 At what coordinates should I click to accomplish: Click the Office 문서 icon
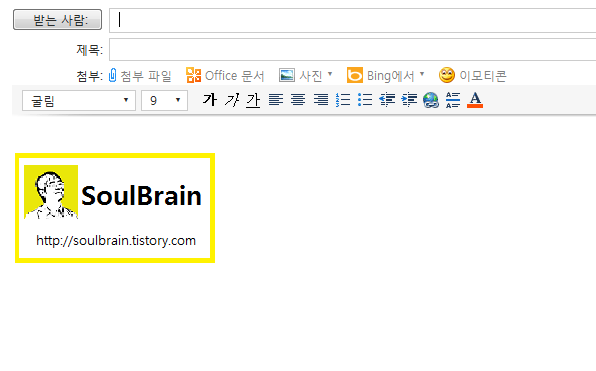[x=193, y=75]
